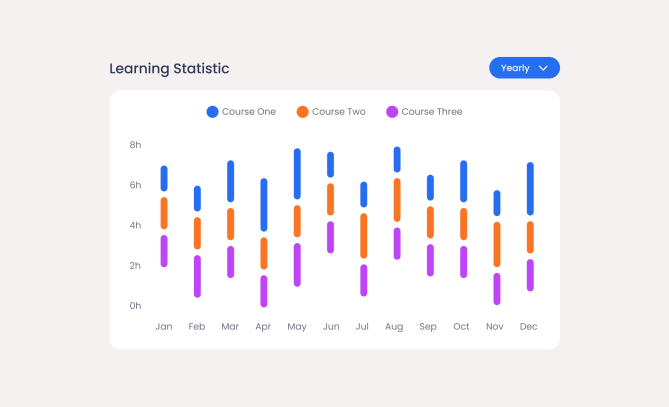Viewport: 669px width, 407px height.
Task: Click the 8h axis label
Action: (x=135, y=145)
